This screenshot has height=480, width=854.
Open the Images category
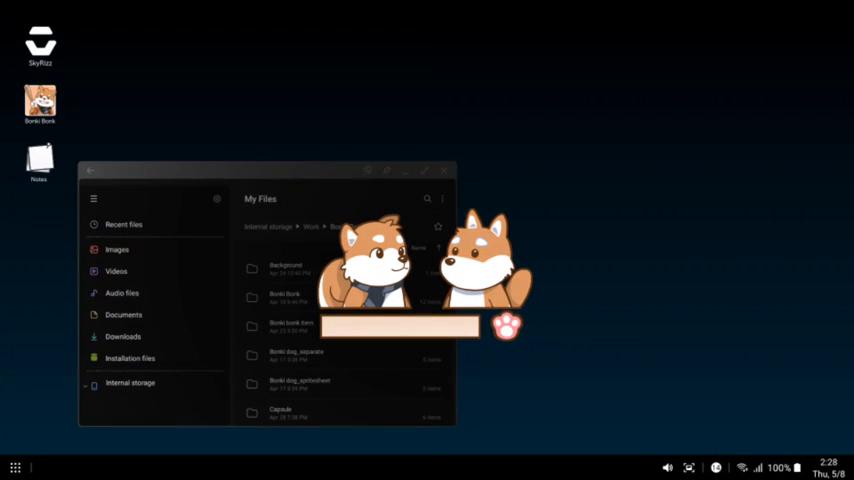(x=117, y=250)
